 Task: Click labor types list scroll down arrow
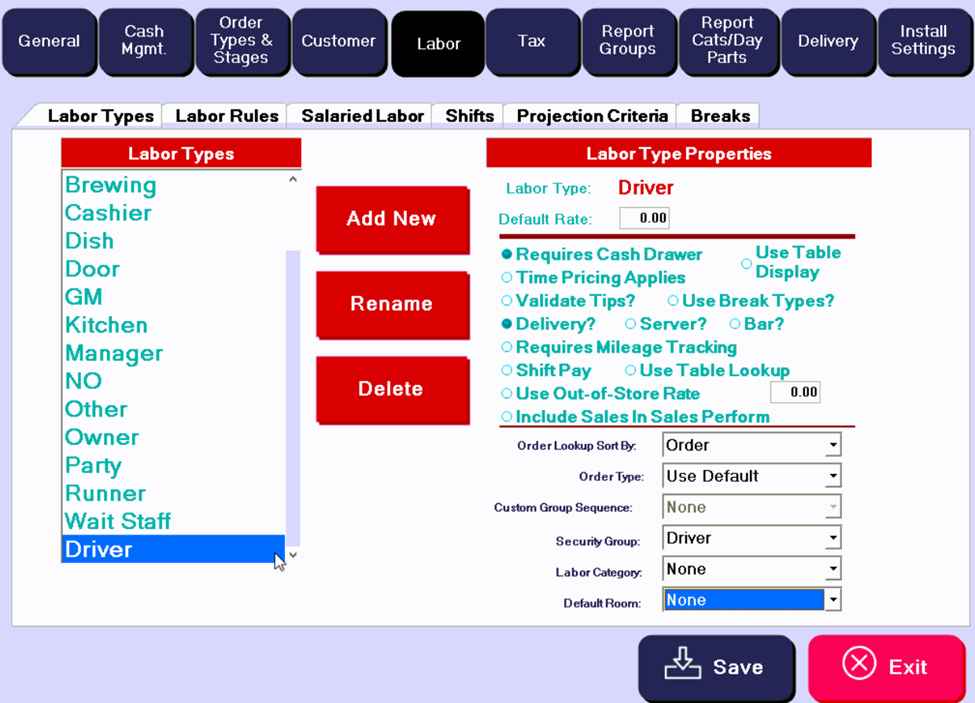(293, 555)
